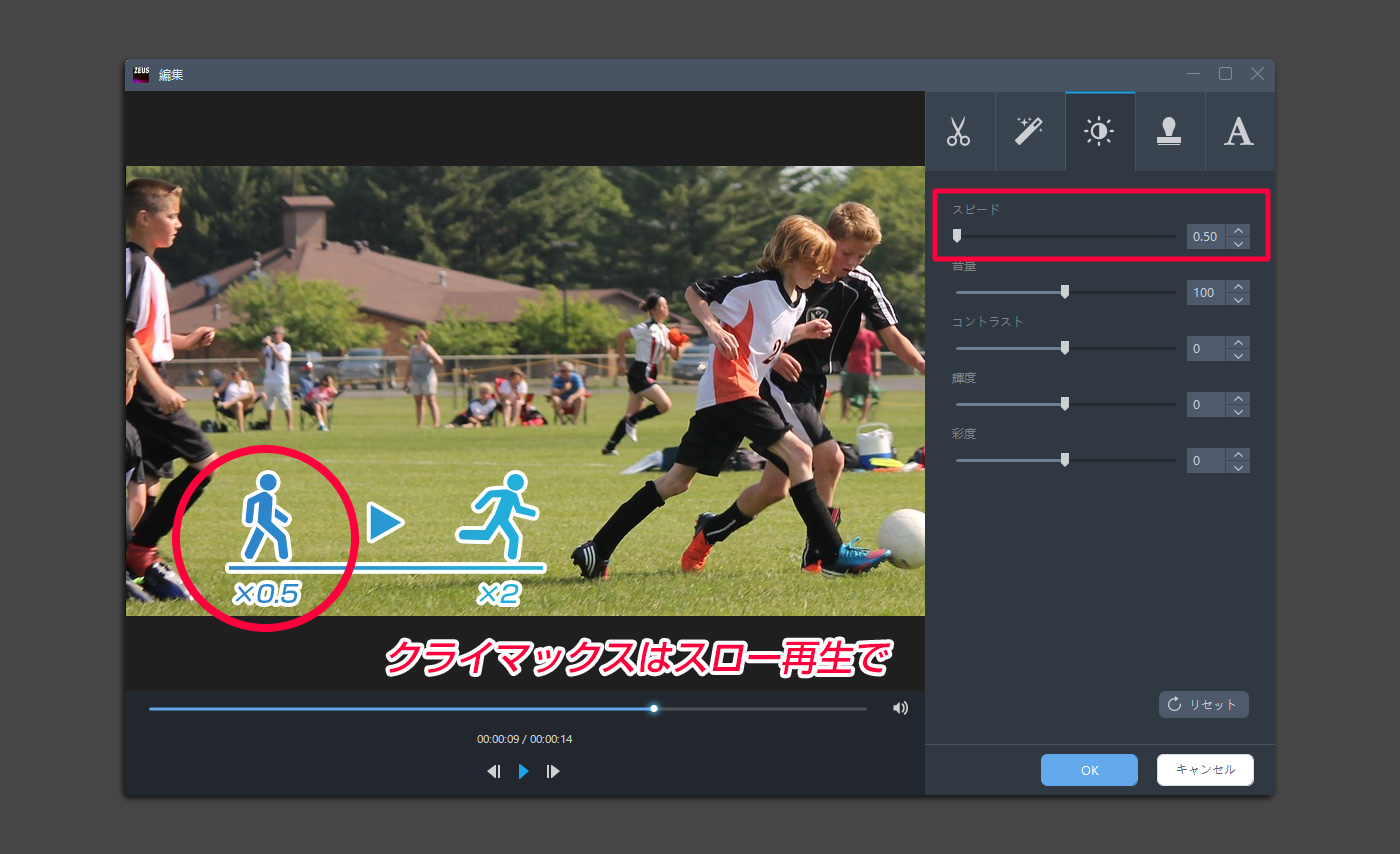Lower saturation with the down arrow
The image size is (1400, 854).
tap(1239, 467)
